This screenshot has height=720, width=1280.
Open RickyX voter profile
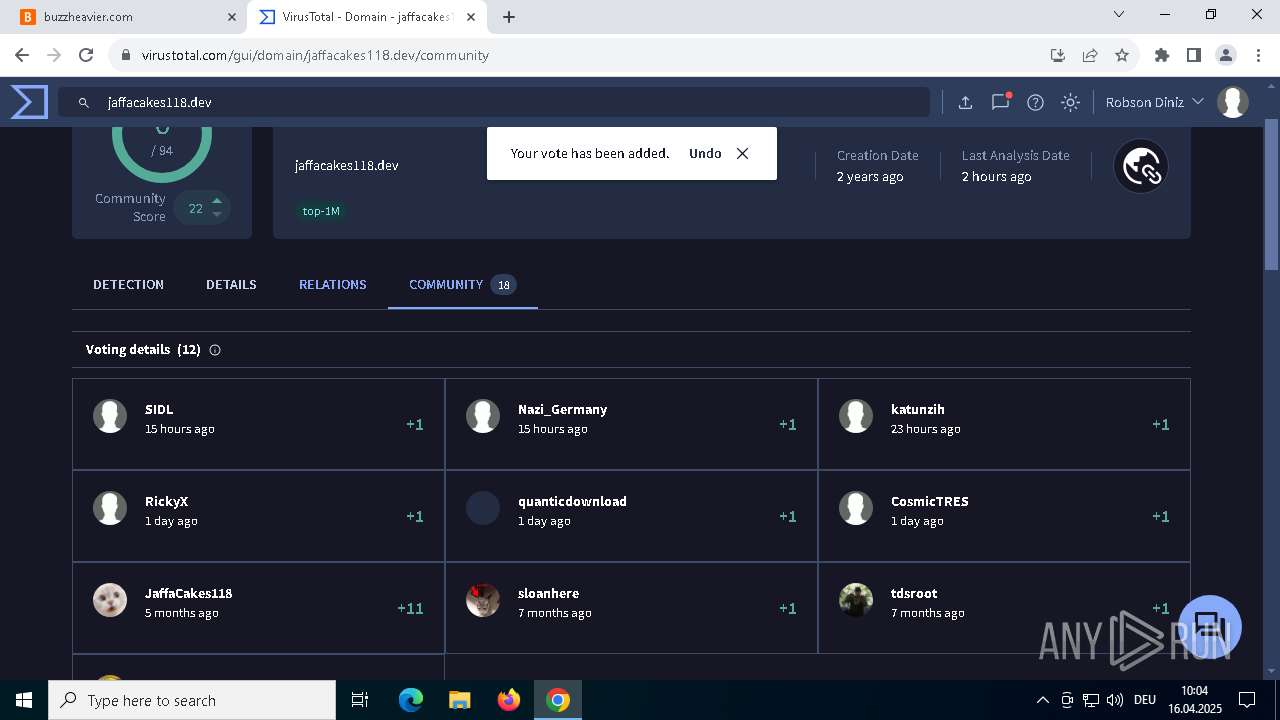[166, 501]
